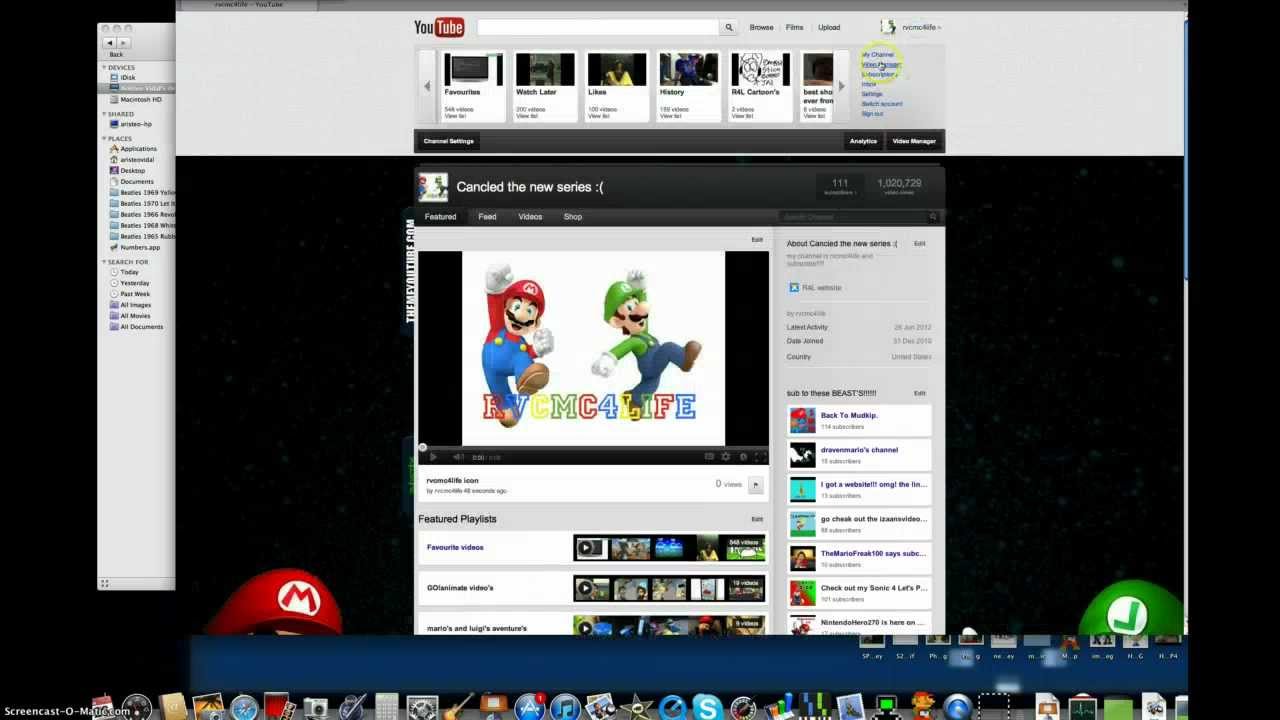Enter fullscreen on video player
The image size is (1280, 720).
(760, 457)
